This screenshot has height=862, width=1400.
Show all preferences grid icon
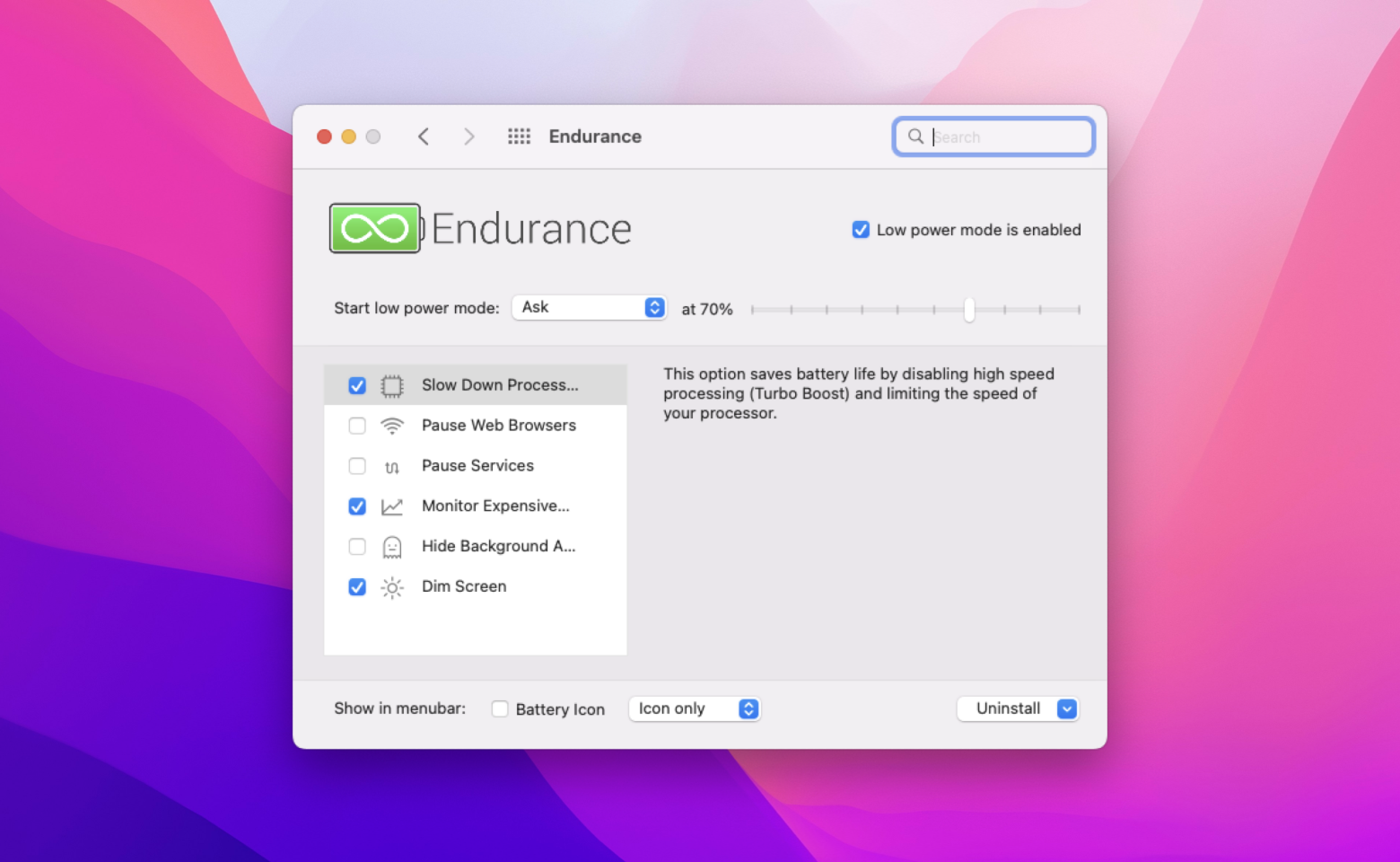[519, 136]
